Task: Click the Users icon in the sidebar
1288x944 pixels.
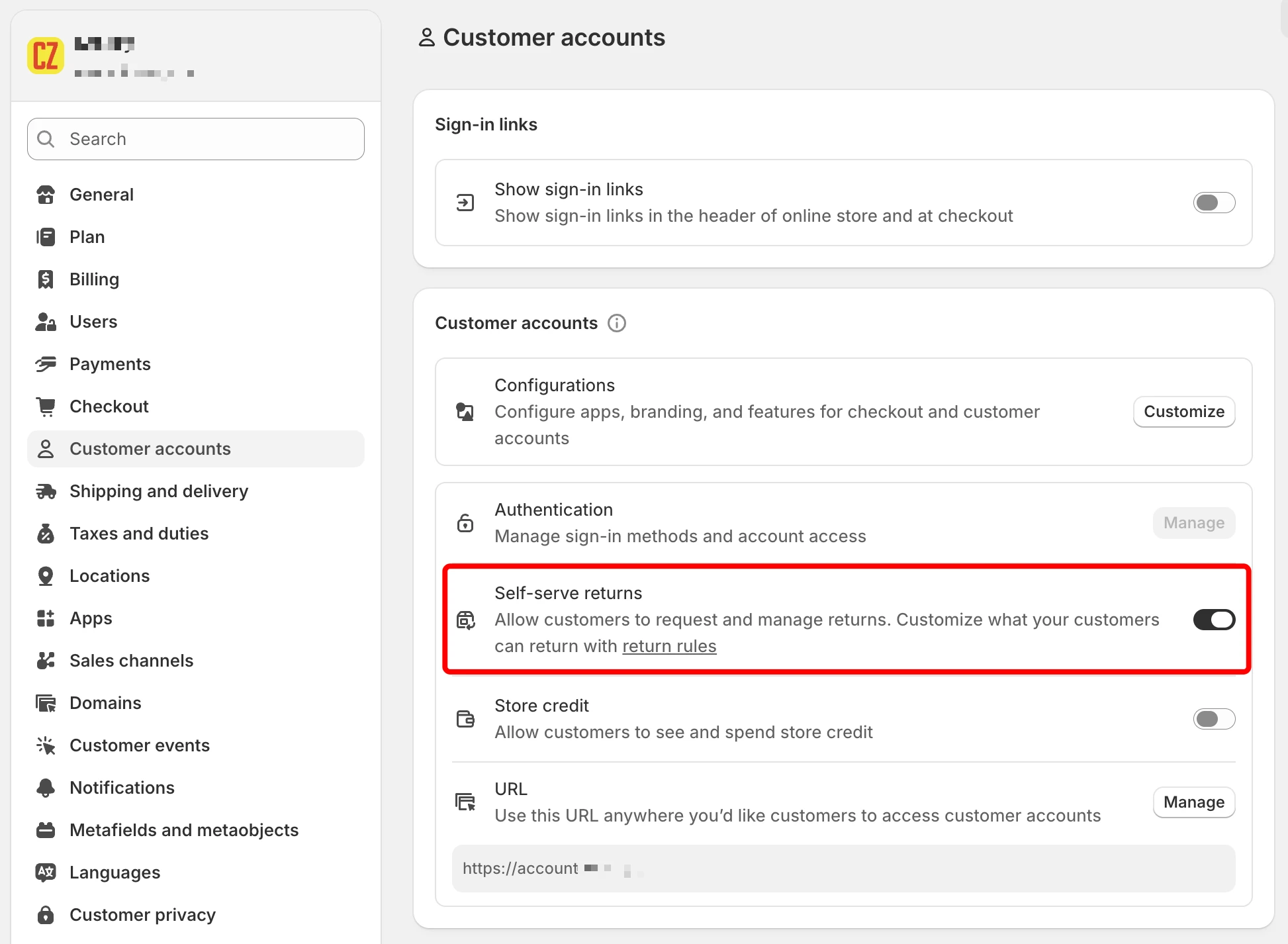Action: [x=46, y=322]
